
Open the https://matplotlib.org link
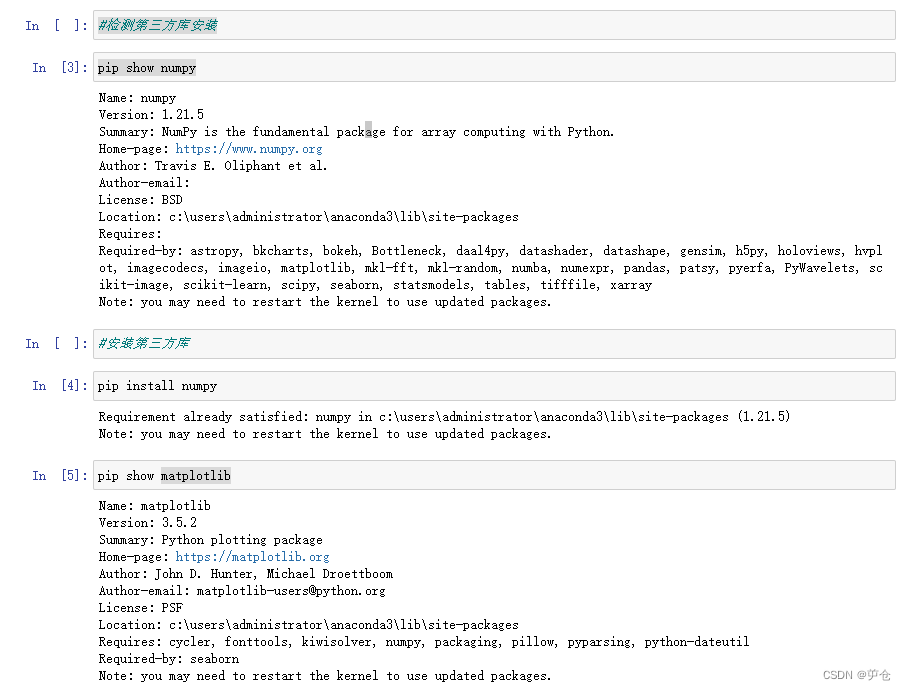click(252, 556)
